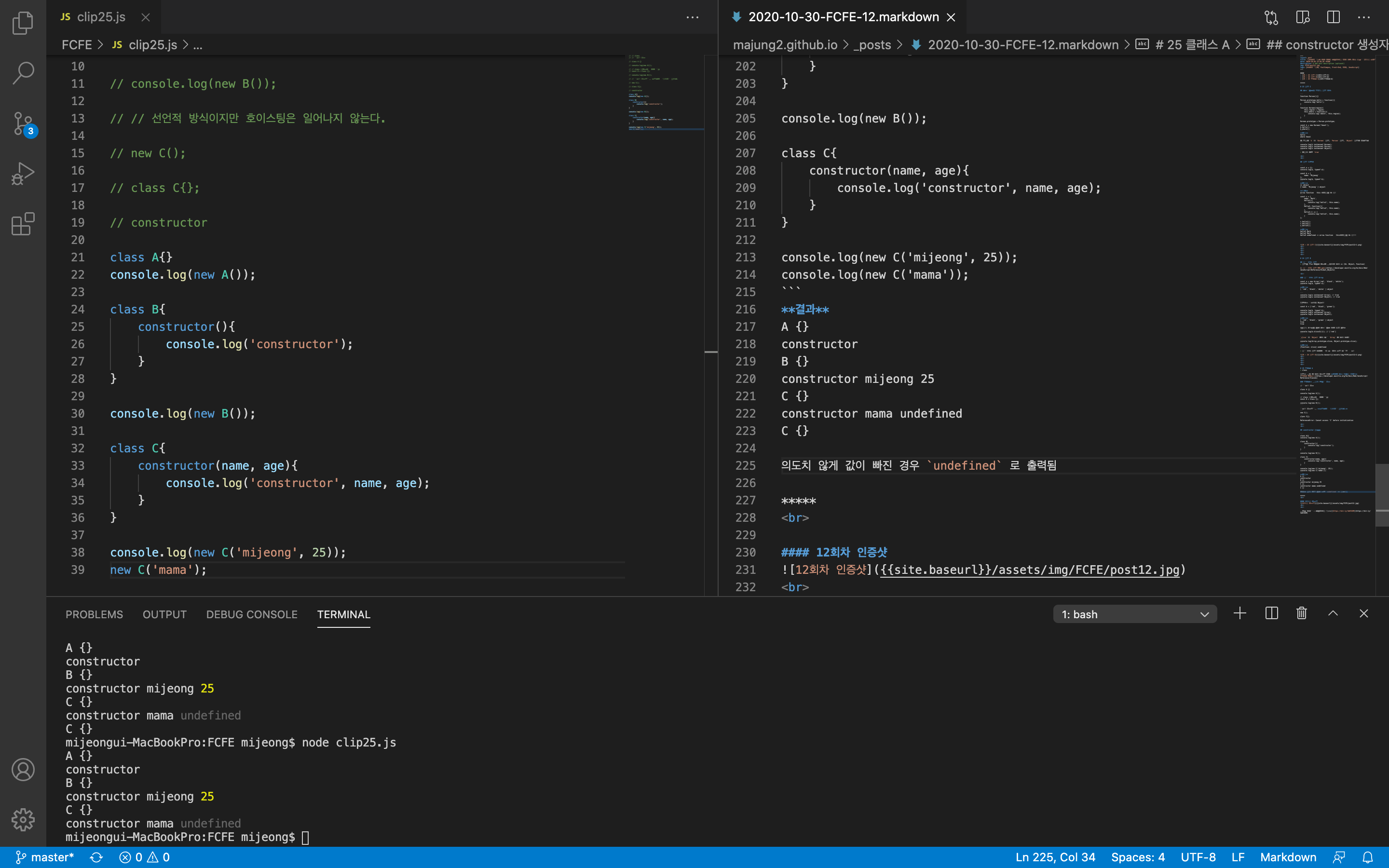This screenshot has height=868, width=1389.
Task: Close the 2020-10-30-FCFE-12.markdown tab
Action: click(951, 17)
